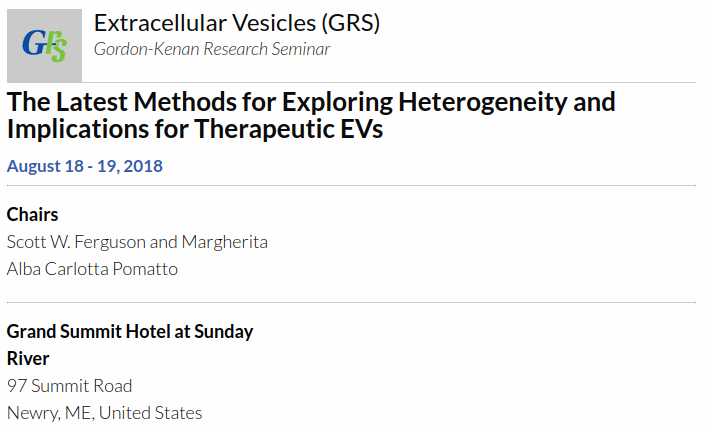Select the 97 Summit Road address line
705x429 pixels.
(69, 386)
